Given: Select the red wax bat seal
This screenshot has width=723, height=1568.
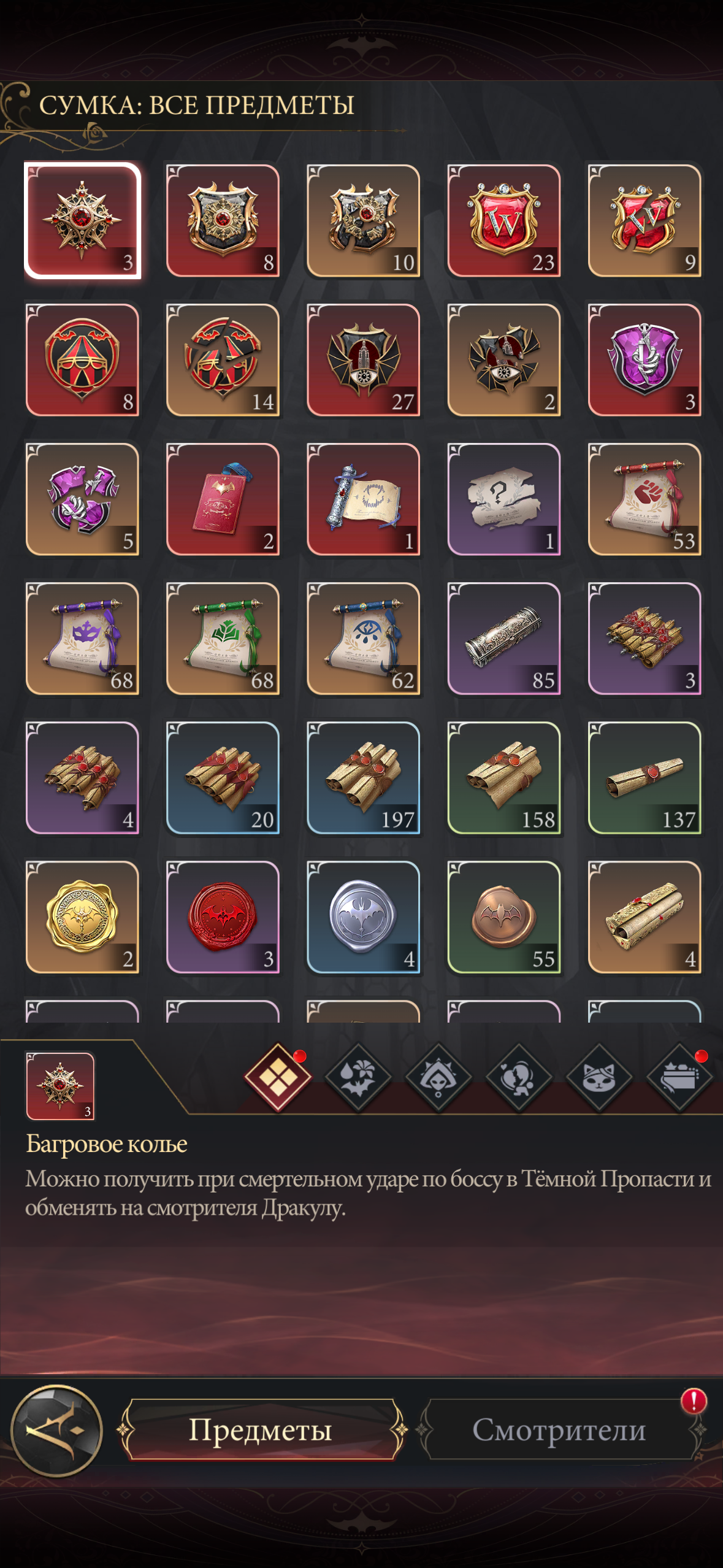Looking at the screenshot, I should pyautogui.click(x=223, y=917).
